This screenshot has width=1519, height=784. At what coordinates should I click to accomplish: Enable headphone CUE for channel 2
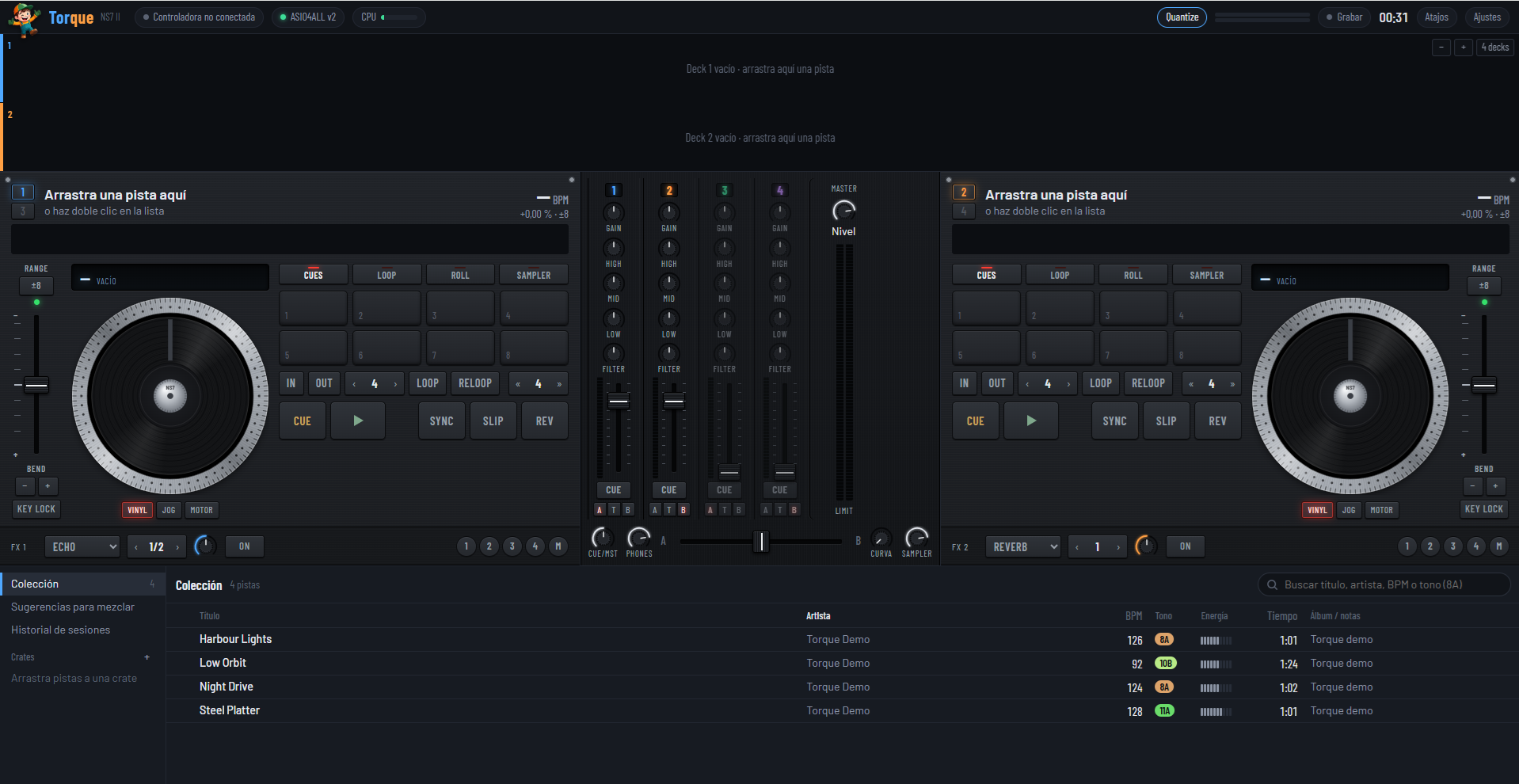click(x=669, y=490)
